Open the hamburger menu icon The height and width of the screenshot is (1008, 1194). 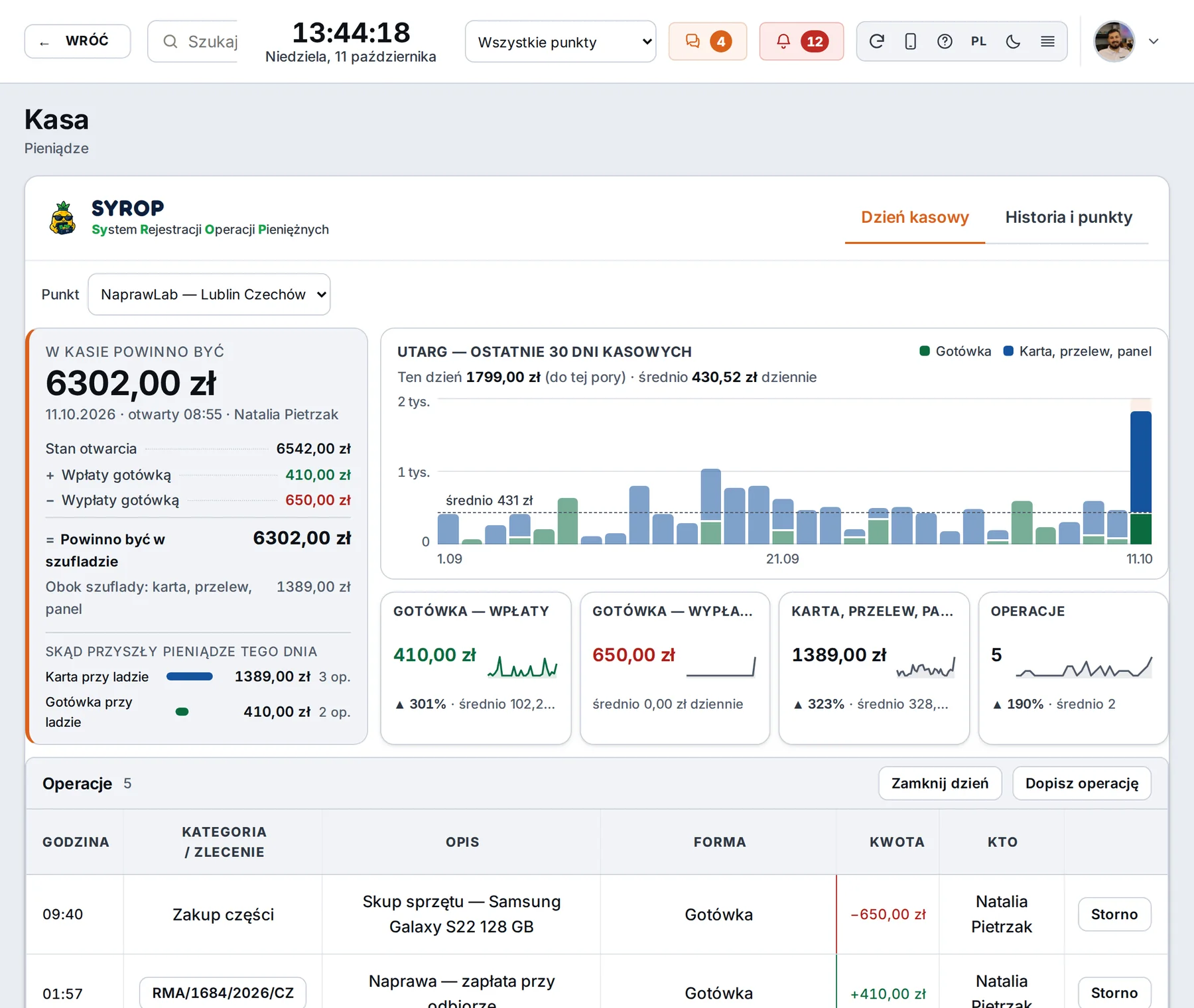[x=1047, y=42]
